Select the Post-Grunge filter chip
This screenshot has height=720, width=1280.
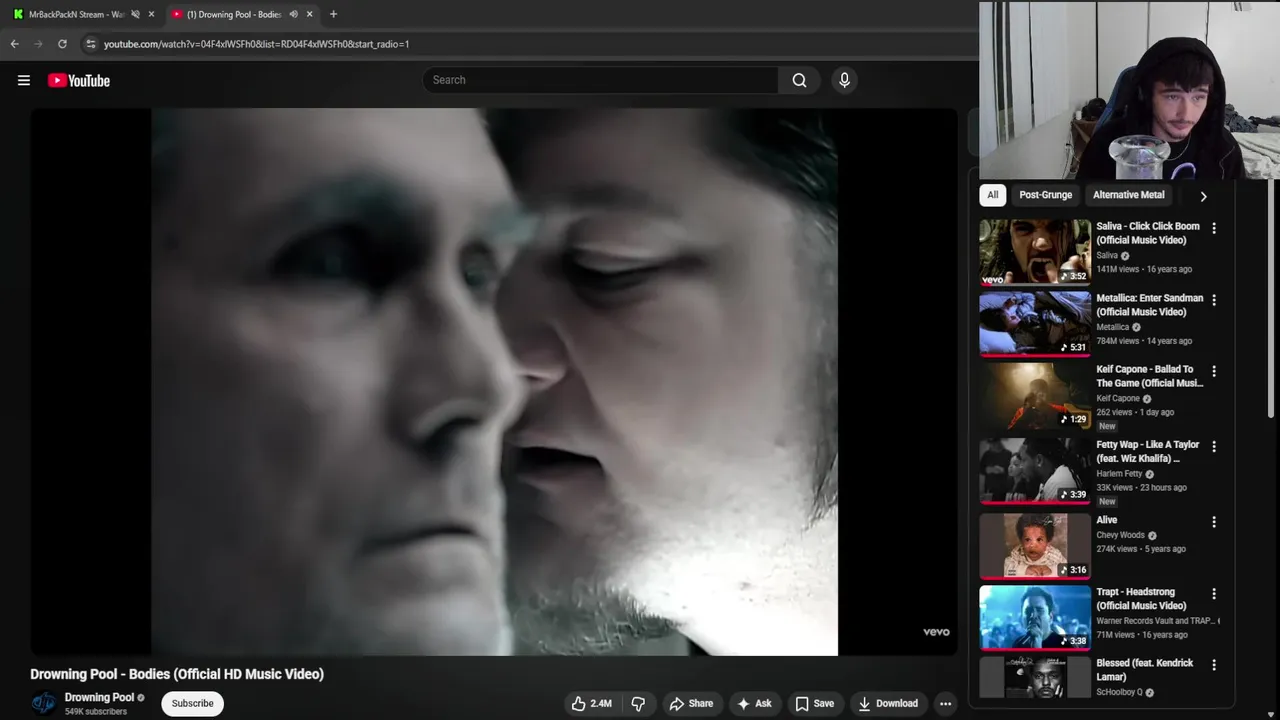pos(1045,195)
